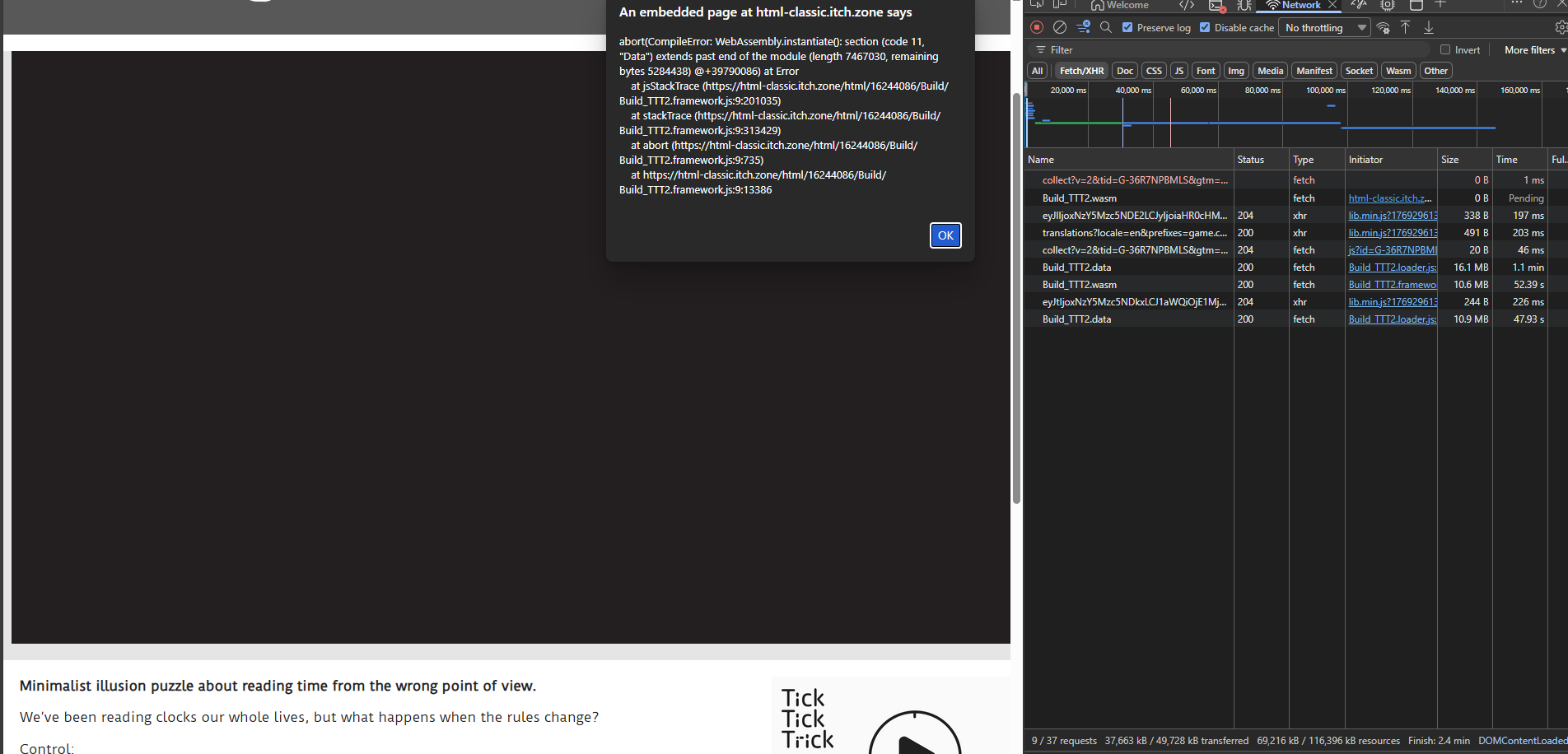Click the page vertical scrollbar thumb

(1017, 297)
